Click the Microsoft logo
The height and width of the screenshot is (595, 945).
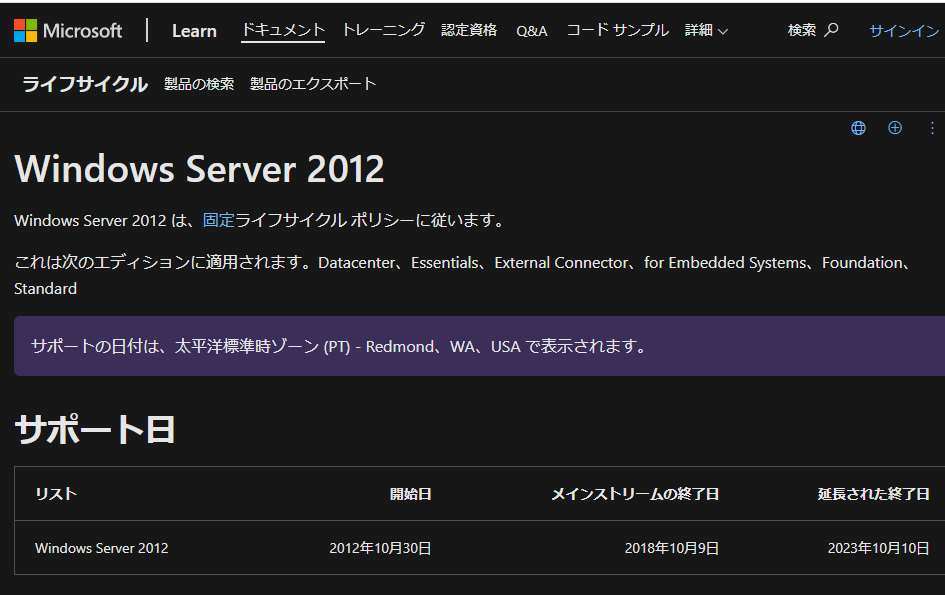pyautogui.click(x=68, y=31)
